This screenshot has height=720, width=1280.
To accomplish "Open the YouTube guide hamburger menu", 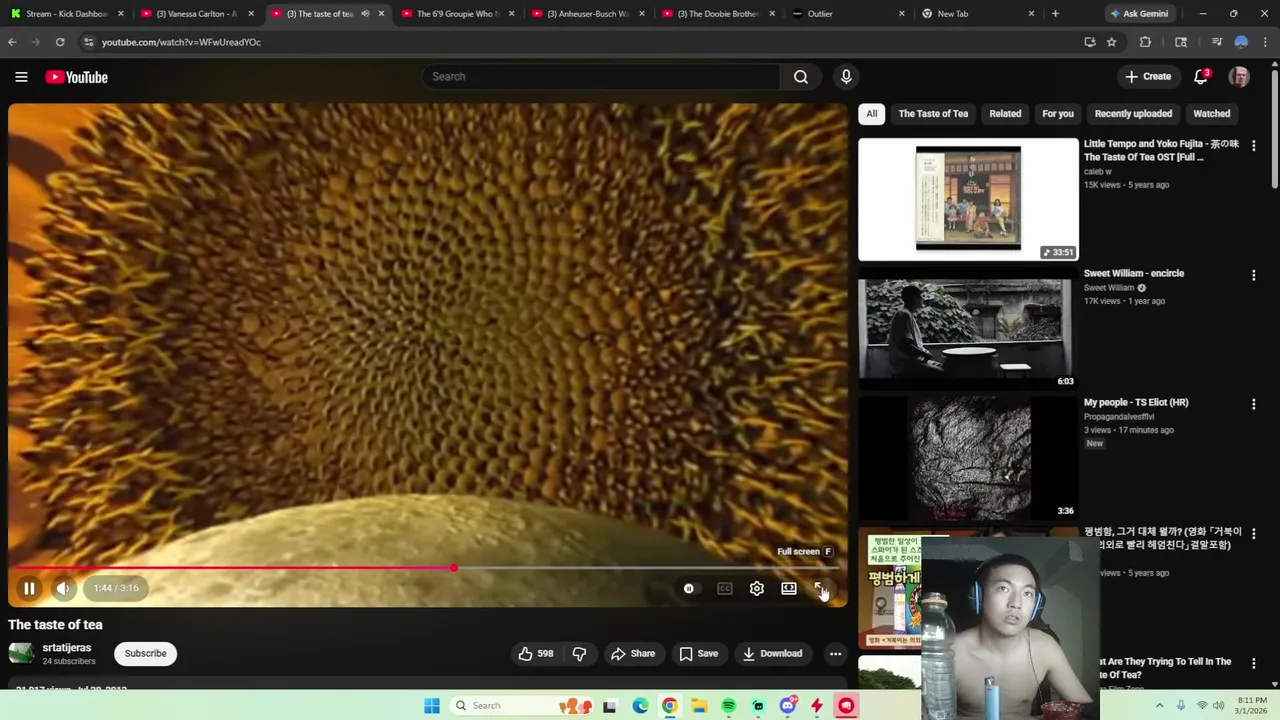I will pyautogui.click(x=21, y=77).
